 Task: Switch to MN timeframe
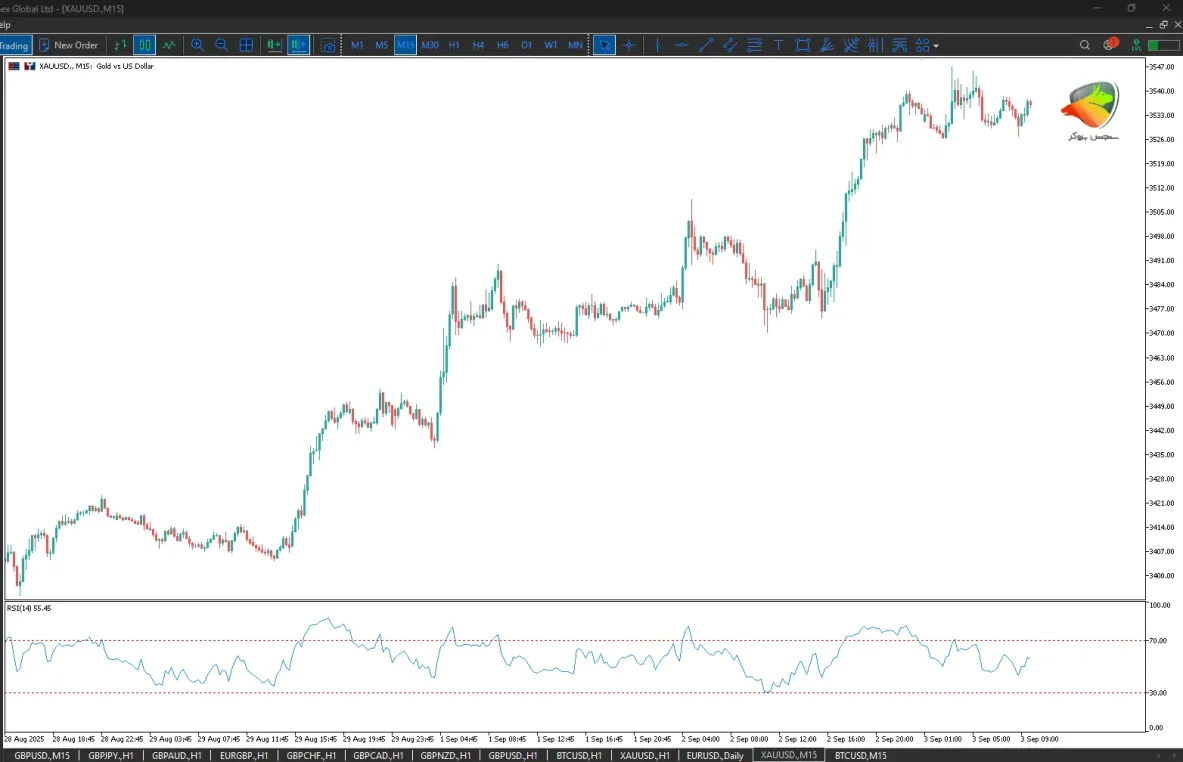(x=575, y=45)
